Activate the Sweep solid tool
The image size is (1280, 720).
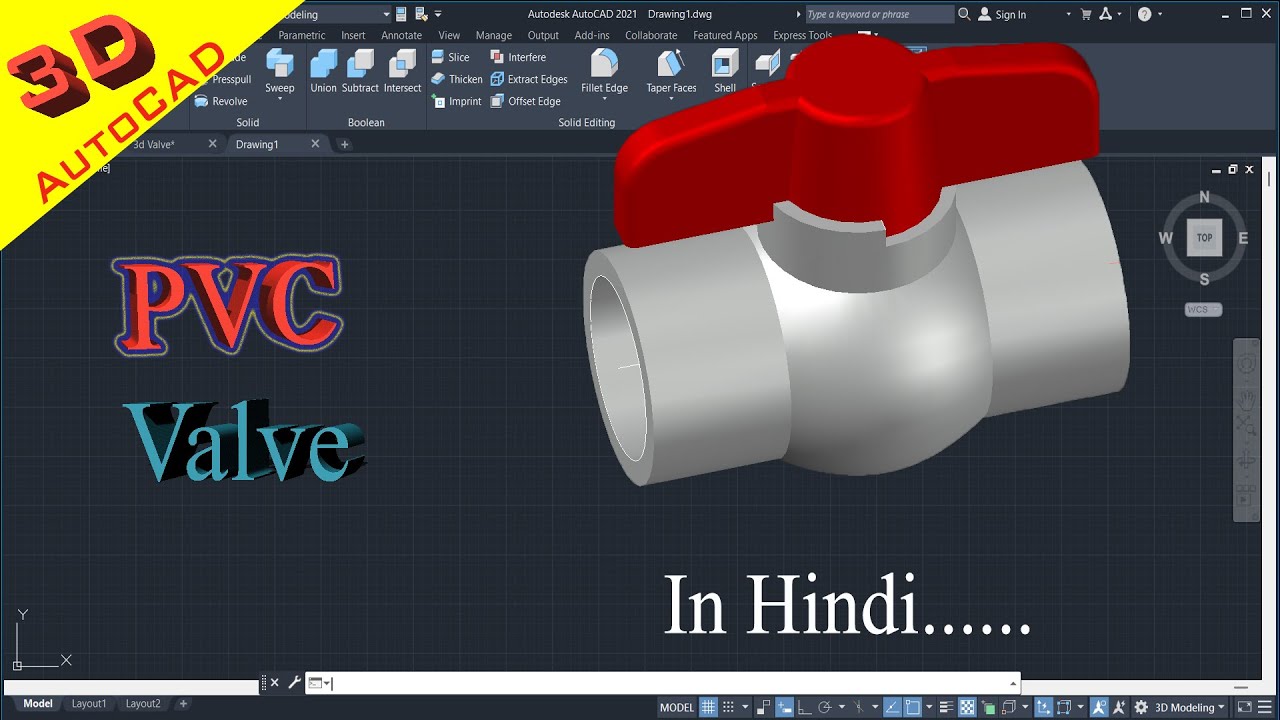(x=279, y=70)
